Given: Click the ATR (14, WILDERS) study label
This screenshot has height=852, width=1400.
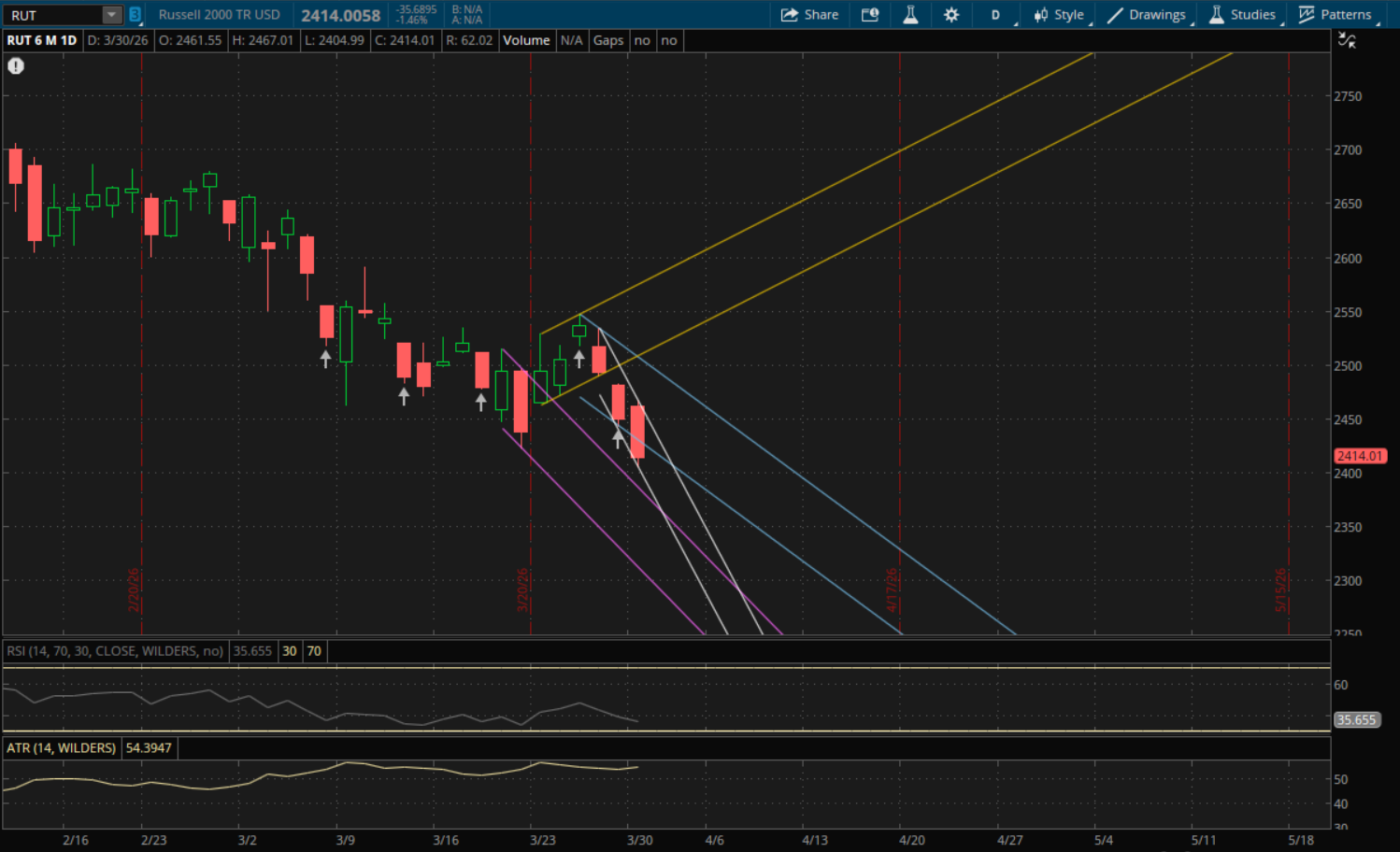Looking at the screenshot, I should click(62, 748).
